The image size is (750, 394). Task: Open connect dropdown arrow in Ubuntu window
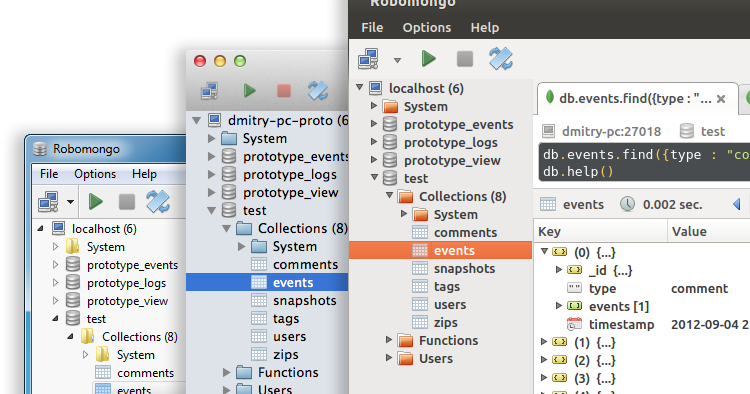[397, 60]
